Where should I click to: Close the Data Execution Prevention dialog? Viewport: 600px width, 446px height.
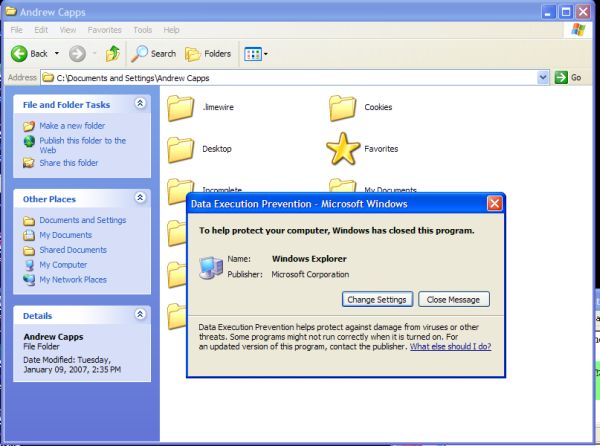494,203
